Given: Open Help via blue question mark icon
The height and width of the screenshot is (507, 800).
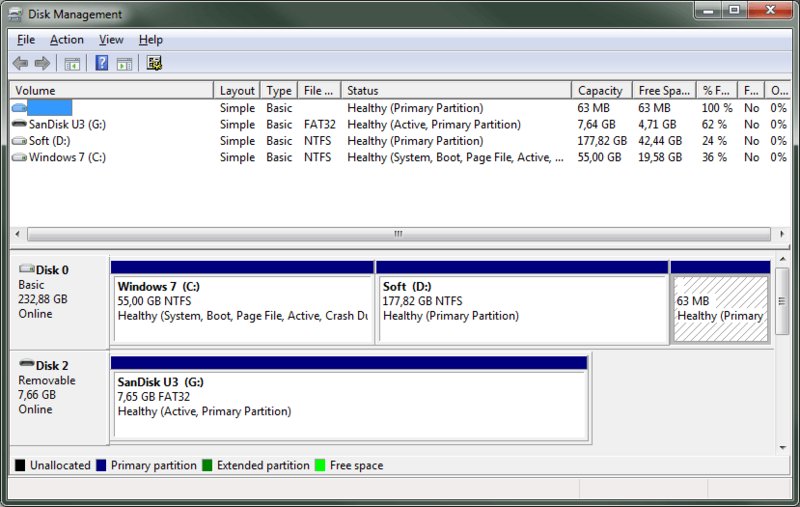Looking at the screenshot, I should 101,64.
